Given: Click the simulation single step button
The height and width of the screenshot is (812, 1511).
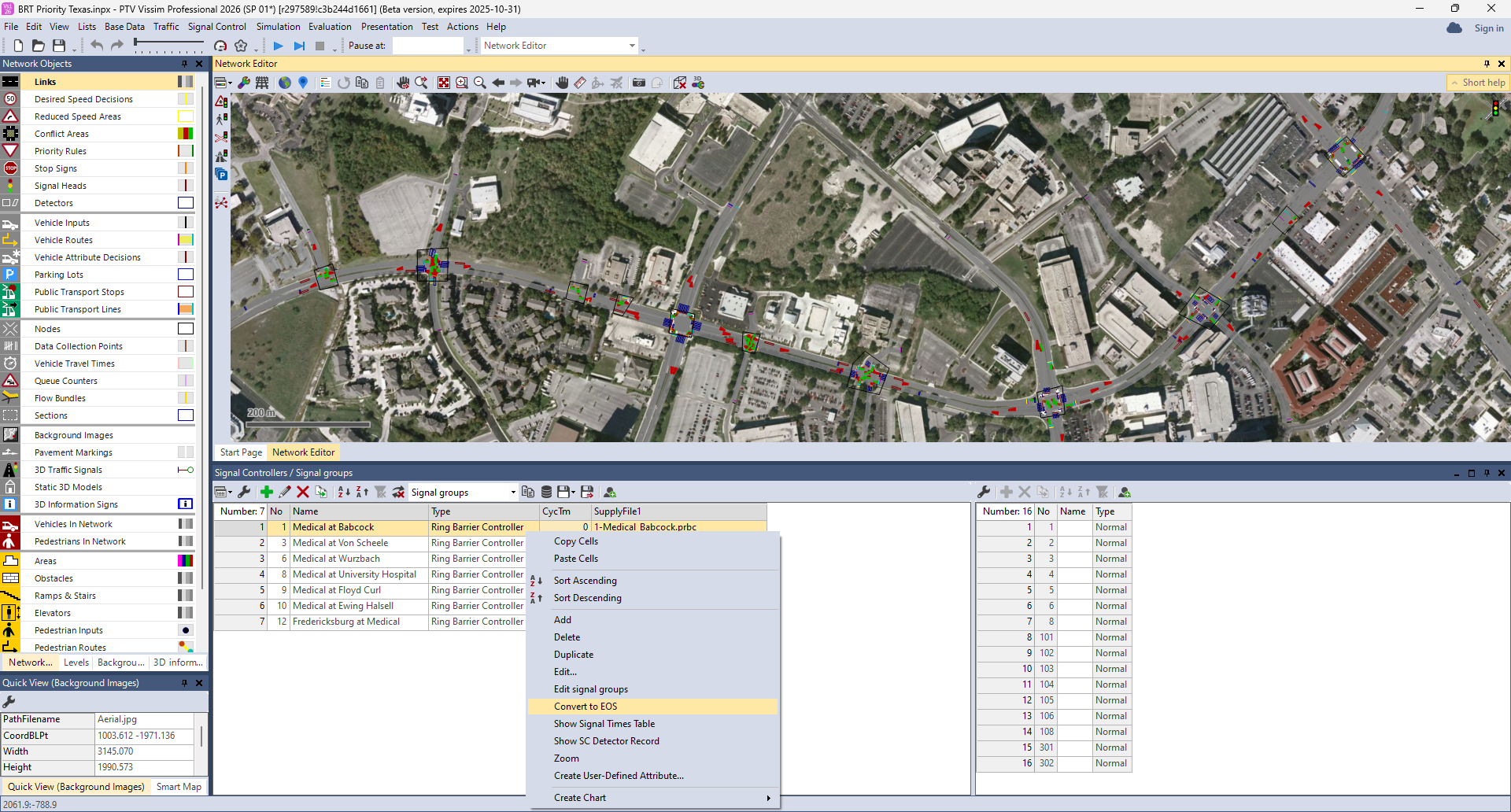Looking at the screenshot, I should [x=299, y=46].
